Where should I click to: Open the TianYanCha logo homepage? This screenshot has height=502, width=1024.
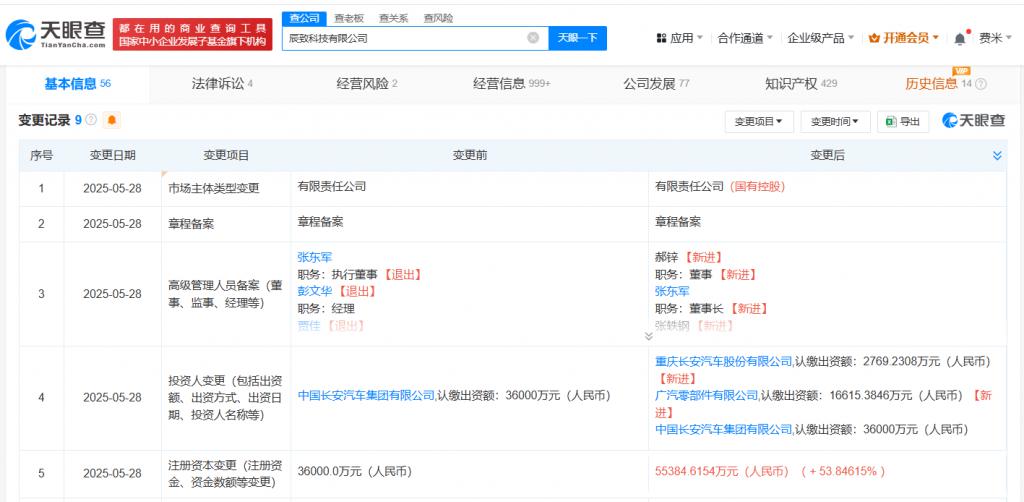(55, 34)
